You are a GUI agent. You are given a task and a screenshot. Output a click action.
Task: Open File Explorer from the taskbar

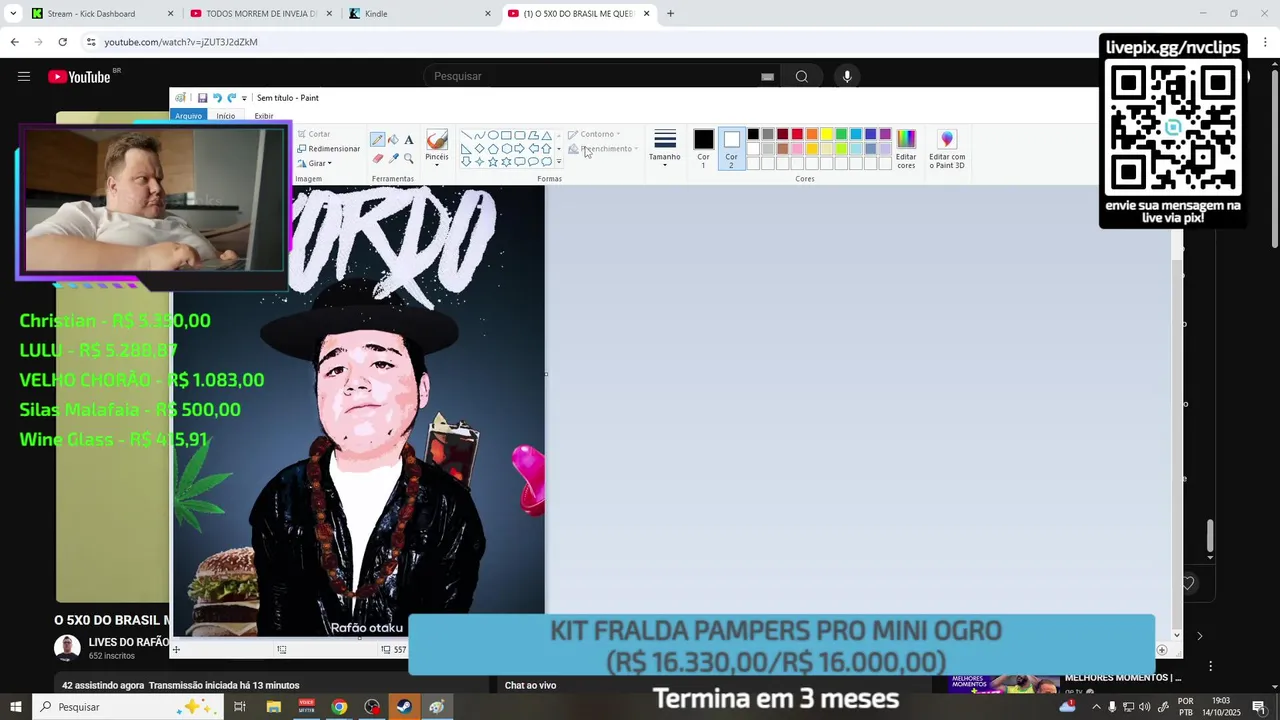273,707
